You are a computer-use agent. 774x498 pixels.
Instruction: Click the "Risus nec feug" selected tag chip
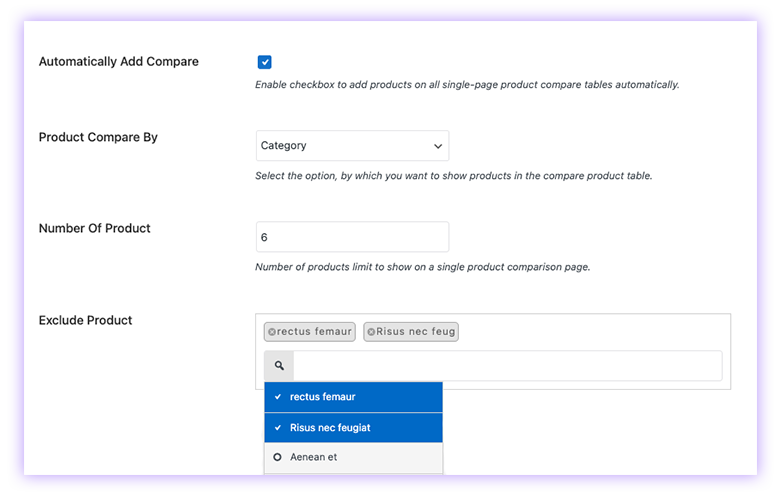click(x=415, y=332)
